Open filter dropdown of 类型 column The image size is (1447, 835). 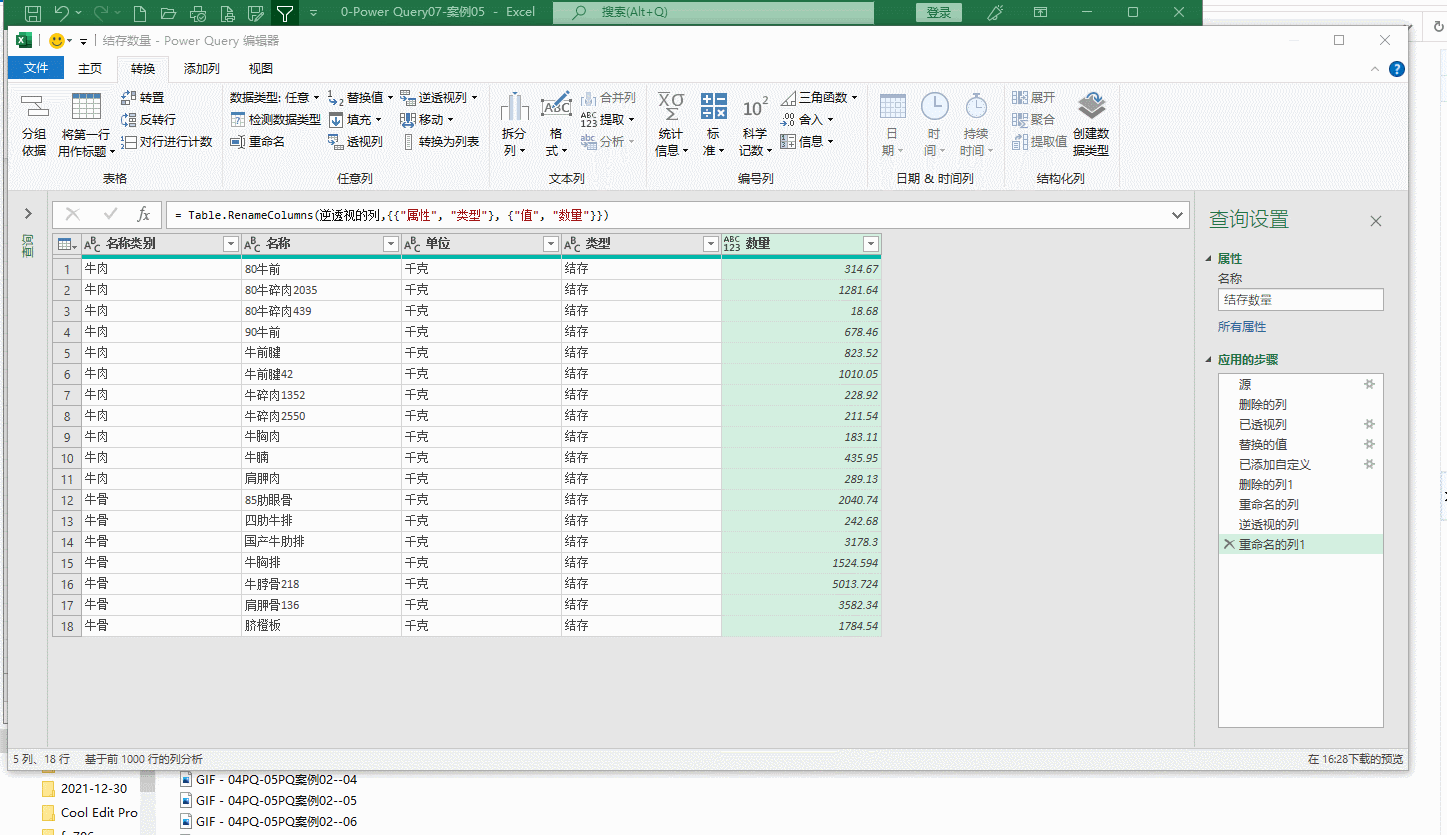tap(710, 244)
